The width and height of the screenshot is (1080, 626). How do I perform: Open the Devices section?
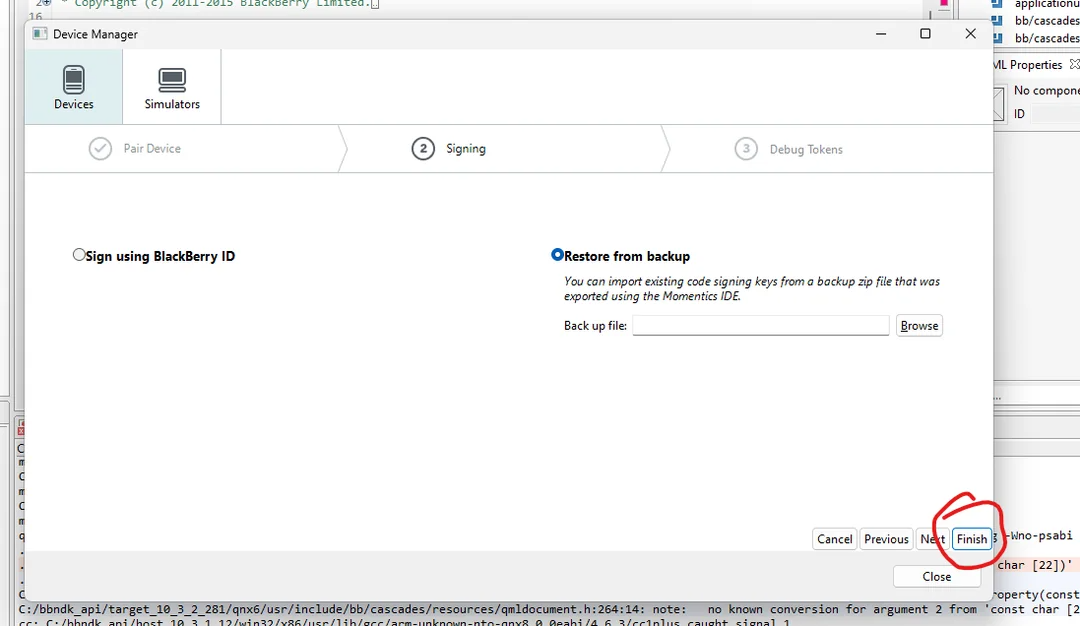(x=74, y=87)
